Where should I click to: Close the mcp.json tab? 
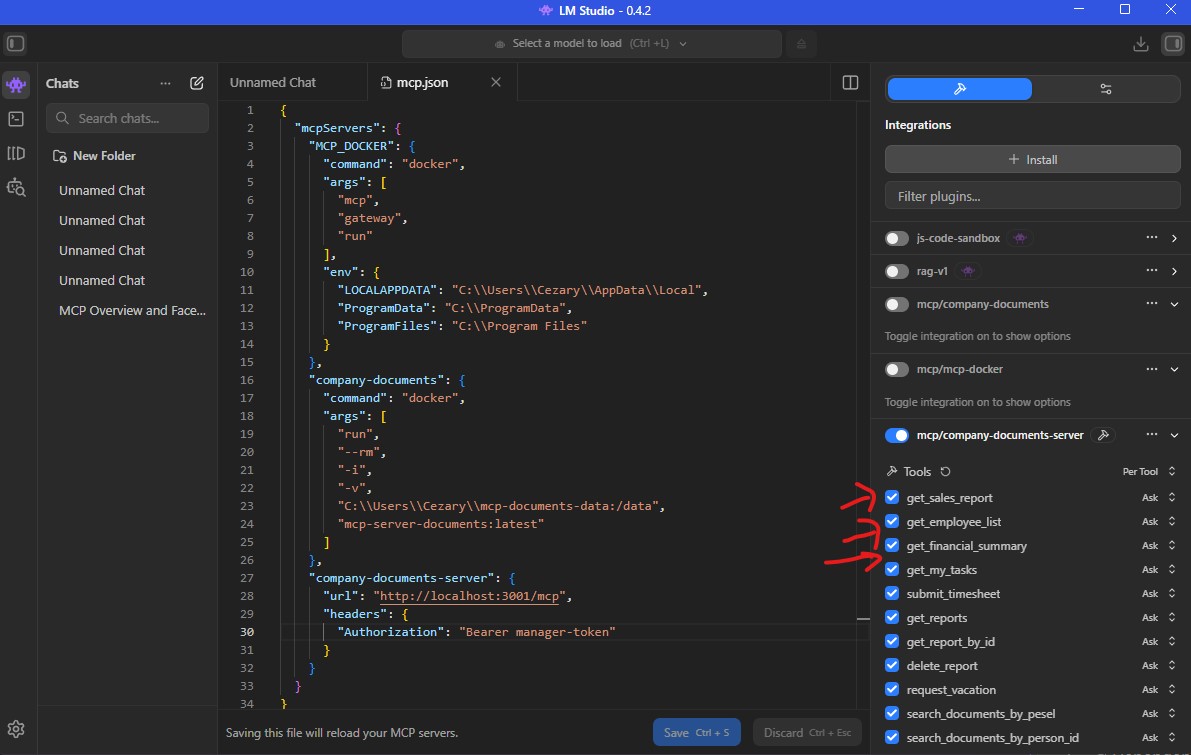pyautogui.click(x=496, y=82)
